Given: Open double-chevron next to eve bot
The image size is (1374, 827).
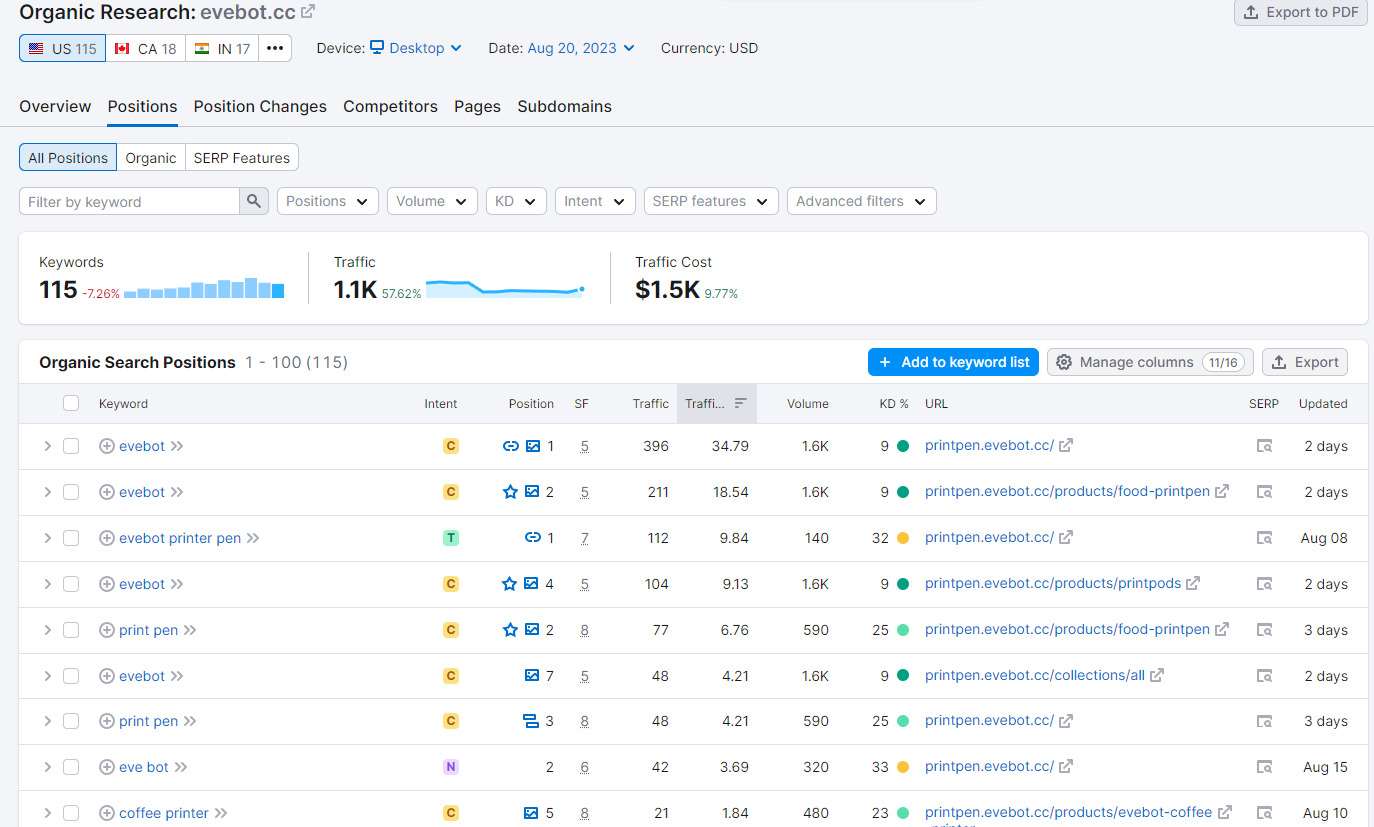Looking at the screenshot, I should pyautogui.click(x=181, y=767).
